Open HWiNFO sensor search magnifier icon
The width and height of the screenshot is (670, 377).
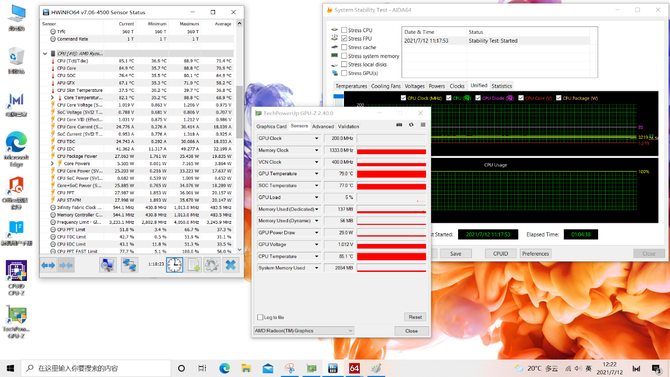tap(107, 265)
